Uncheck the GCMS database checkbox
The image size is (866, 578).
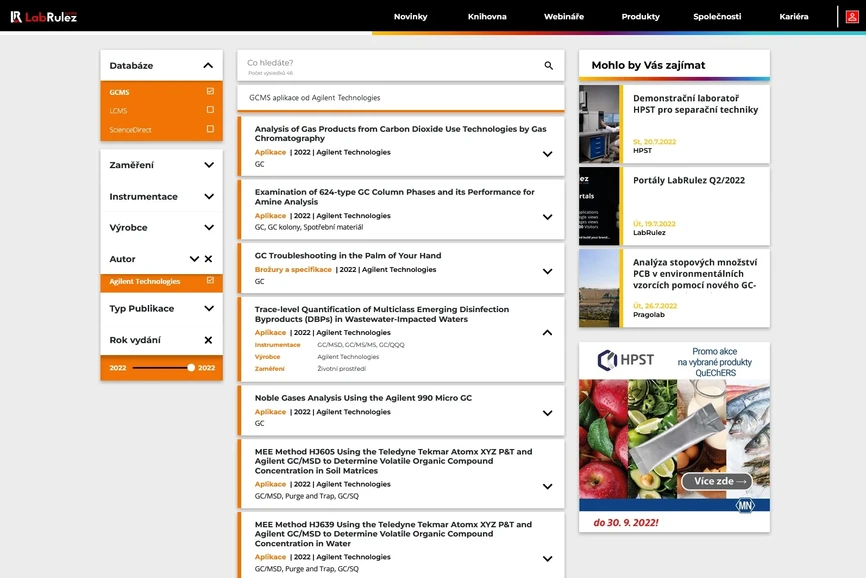coord(210,92)
